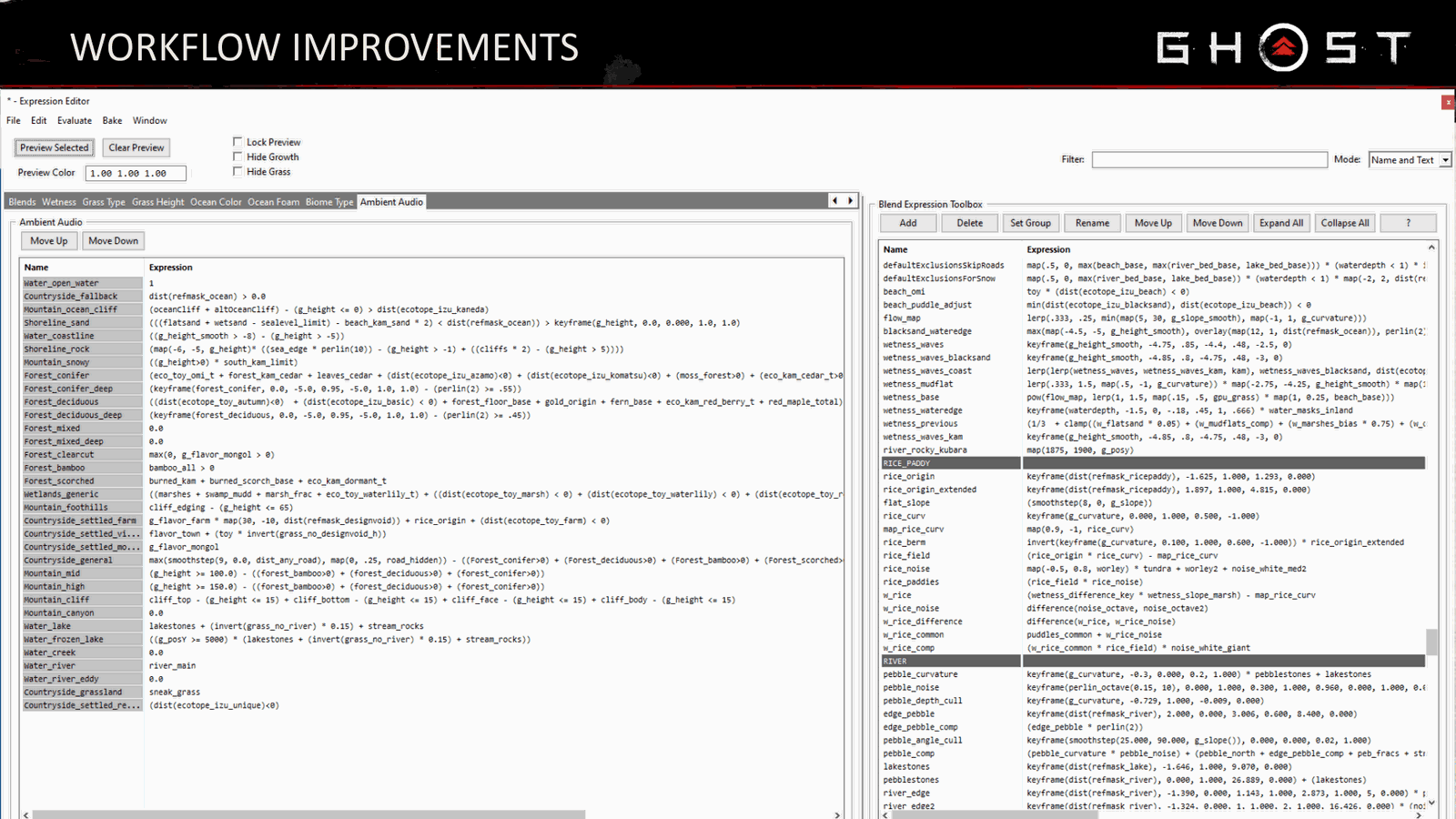The image size is (1456, 819).
Task: Check the Hide Grass option
Action: click(238, 171)
